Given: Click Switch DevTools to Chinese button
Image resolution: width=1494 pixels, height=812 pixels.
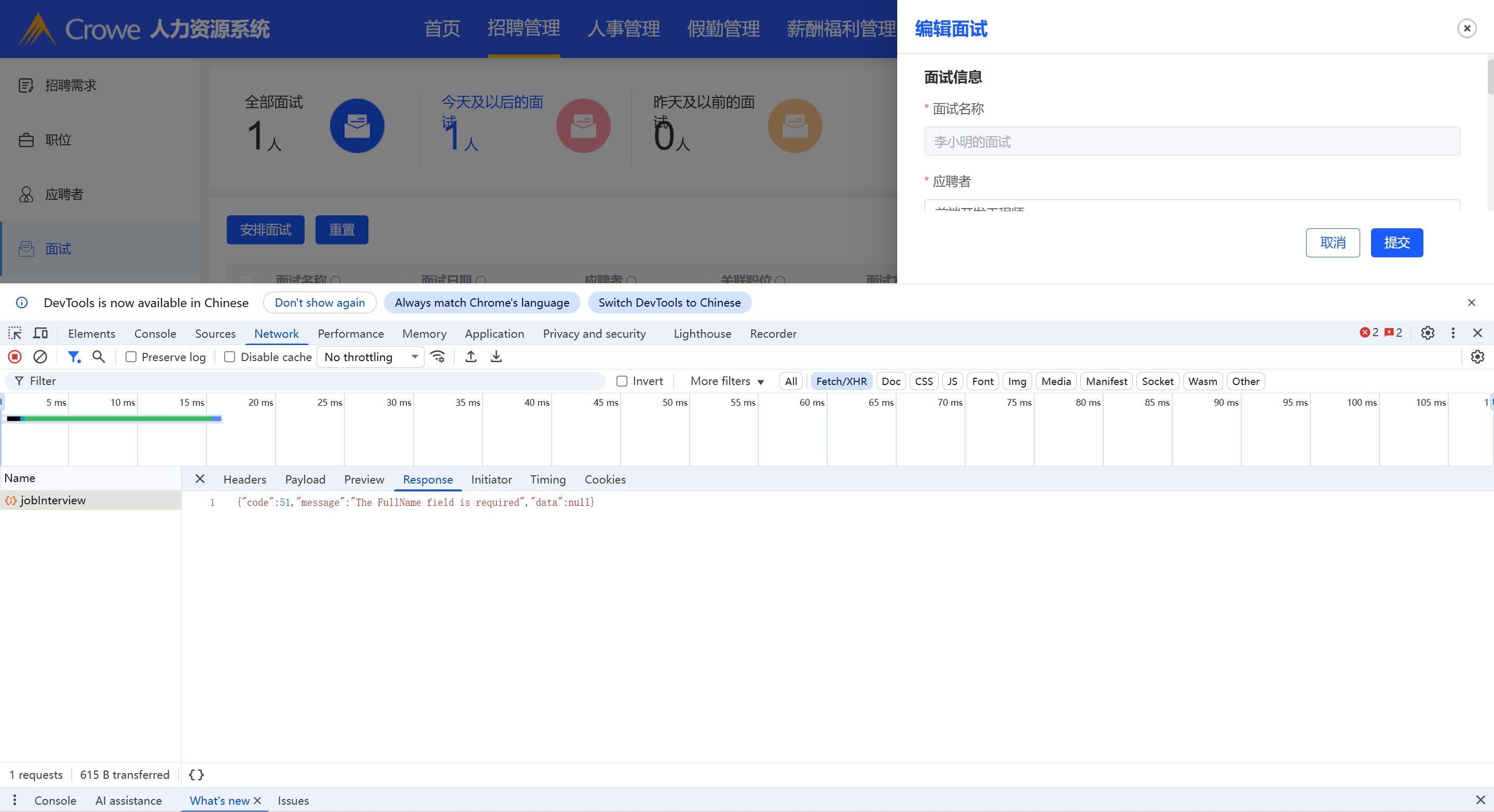Looking at the screenshot, I should click(669, 303).
